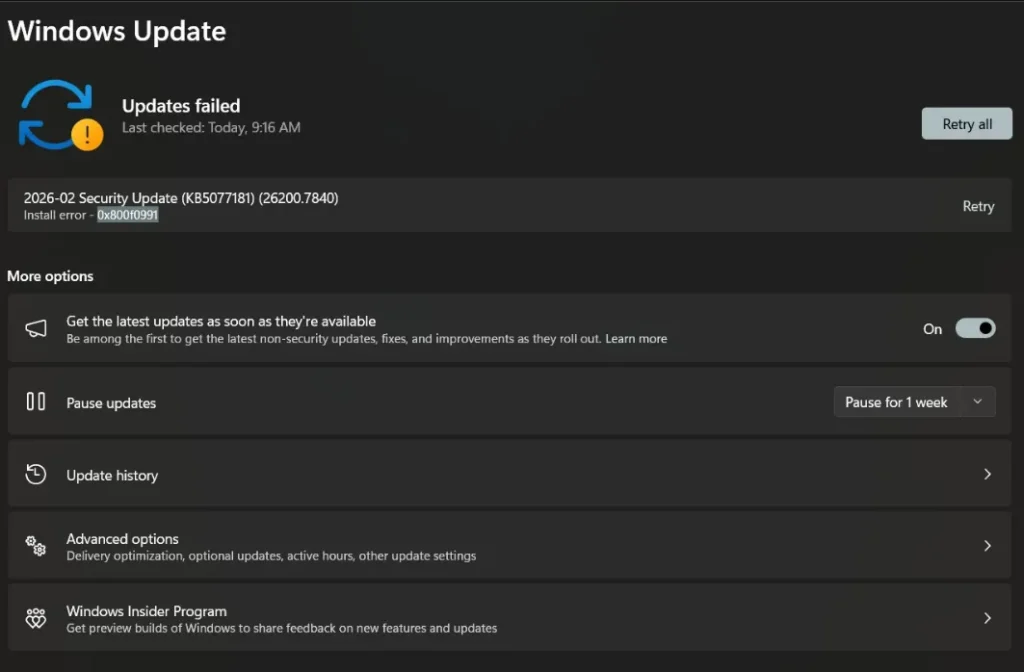Screen dimensions: 1024x672
Task: Open the Pause for 1 week dropdown
Action: [978, 401]
